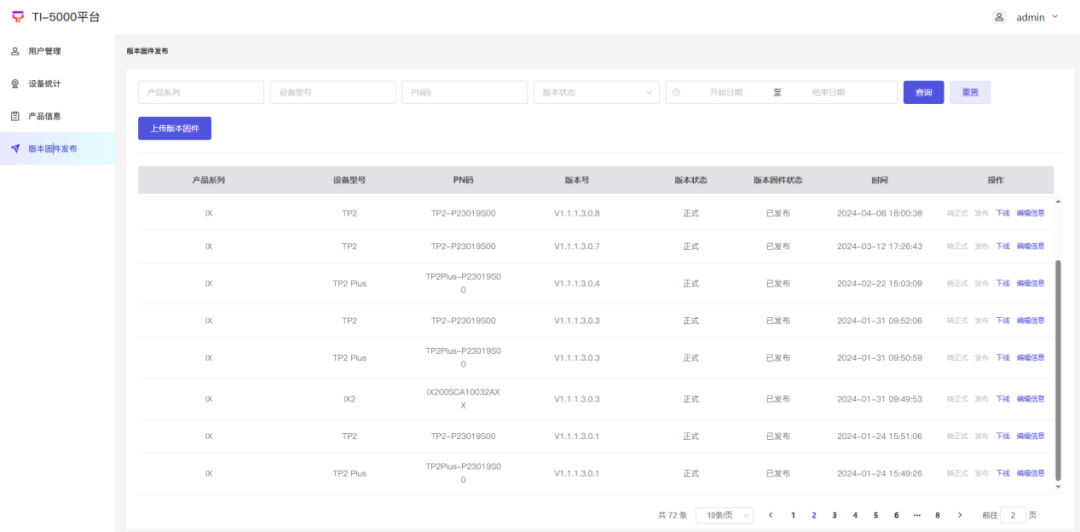Click 下线 for version V1.1.1.3.0.8
1080x532 pixels.
[1002, 213]
